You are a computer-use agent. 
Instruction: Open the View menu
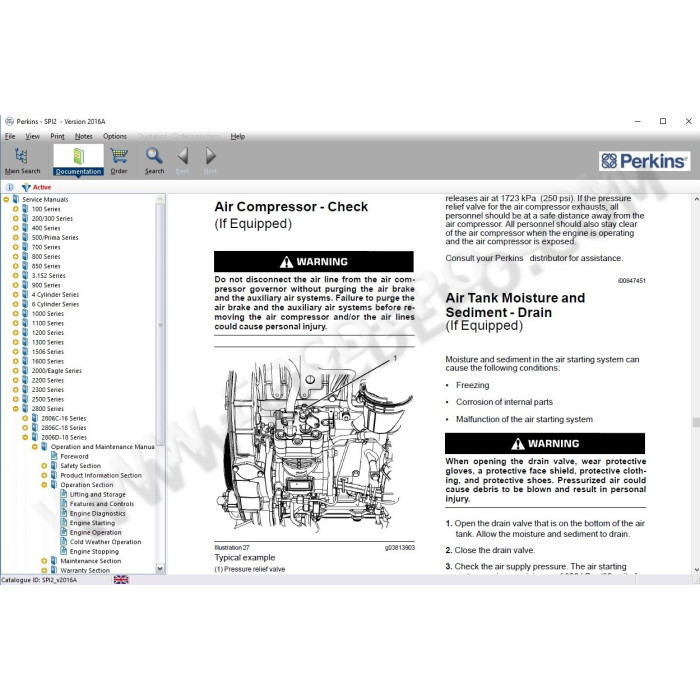(x=32, y=136)
